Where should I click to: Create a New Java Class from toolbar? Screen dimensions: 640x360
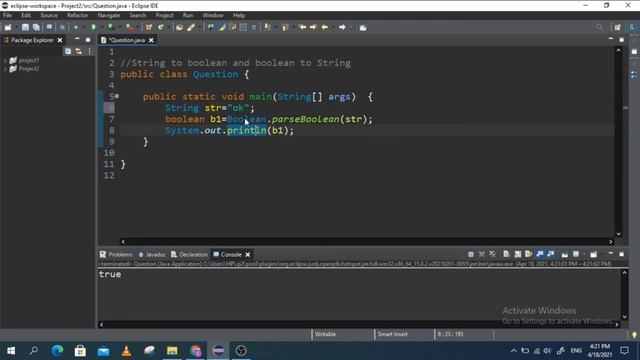click(x=161, y=27)
